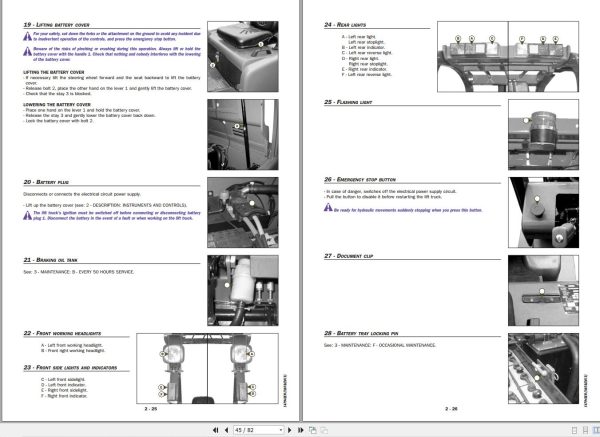The height and width of the screenshot is (437, 600).
Task: Click the "Lowering the battery cover" subheading
Action: coord(57,104)
